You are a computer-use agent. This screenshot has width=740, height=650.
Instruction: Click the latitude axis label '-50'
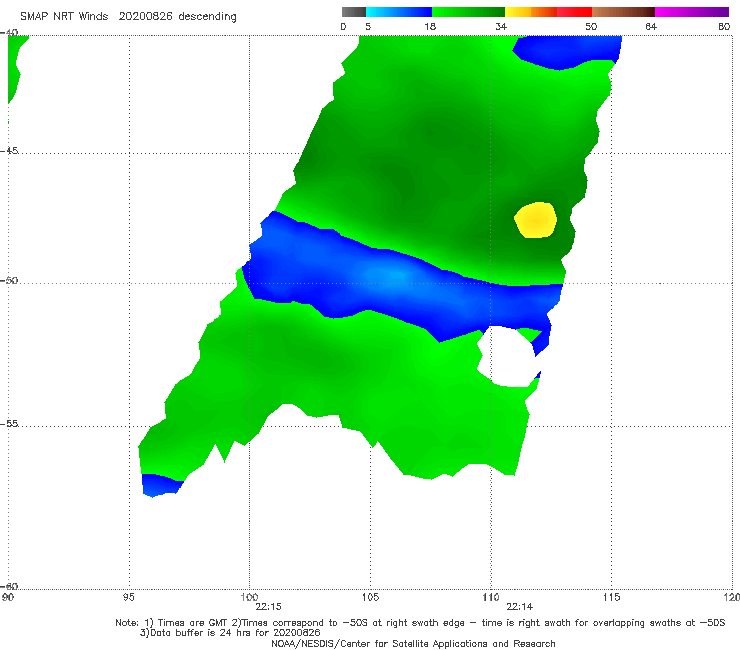pos(9,280)
